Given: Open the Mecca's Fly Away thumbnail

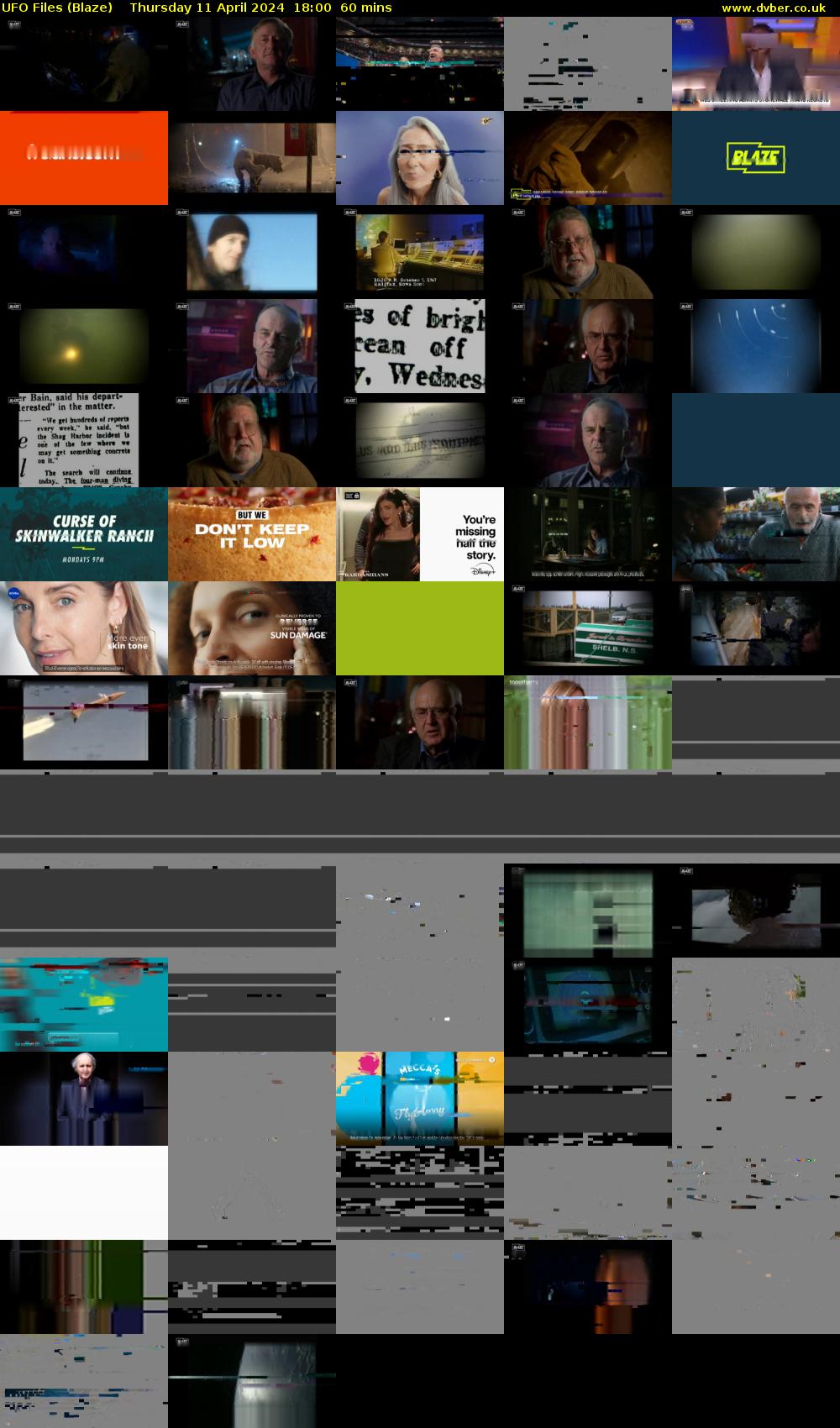Looking at the screenshot, I should pyautogui.click(x=420, y=1099).
